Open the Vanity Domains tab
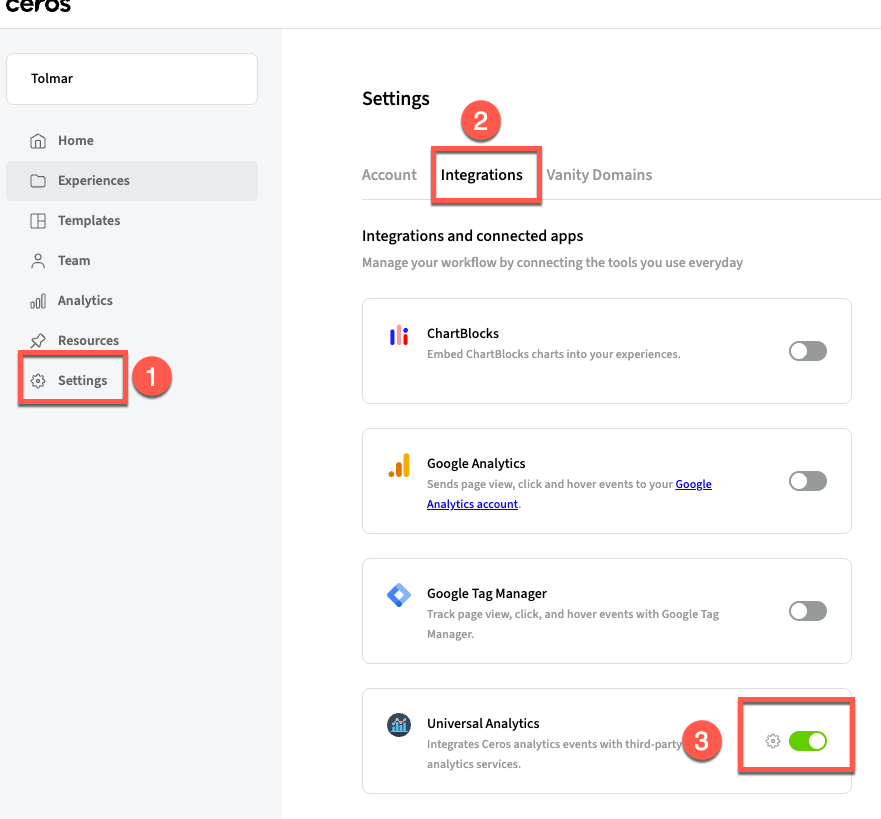This screenshot has width=881, height=819. pos(599,175)
